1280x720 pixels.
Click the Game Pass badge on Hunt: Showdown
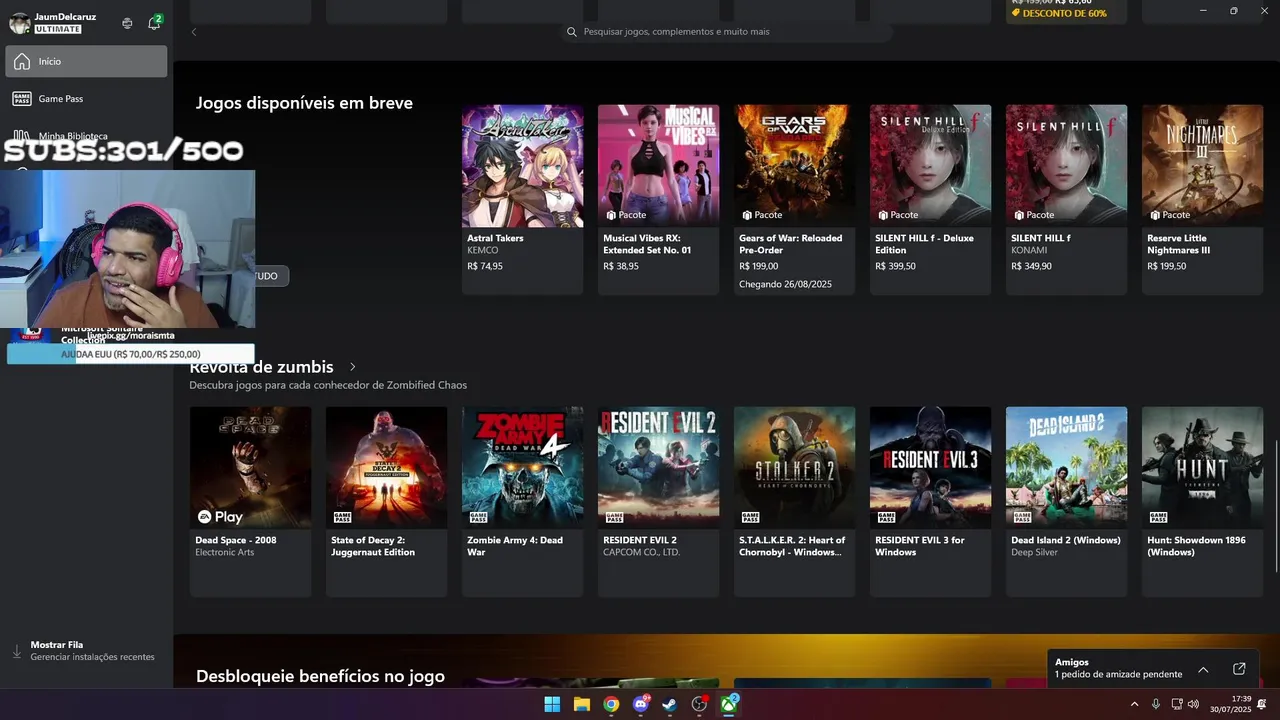click(1158, 517)
